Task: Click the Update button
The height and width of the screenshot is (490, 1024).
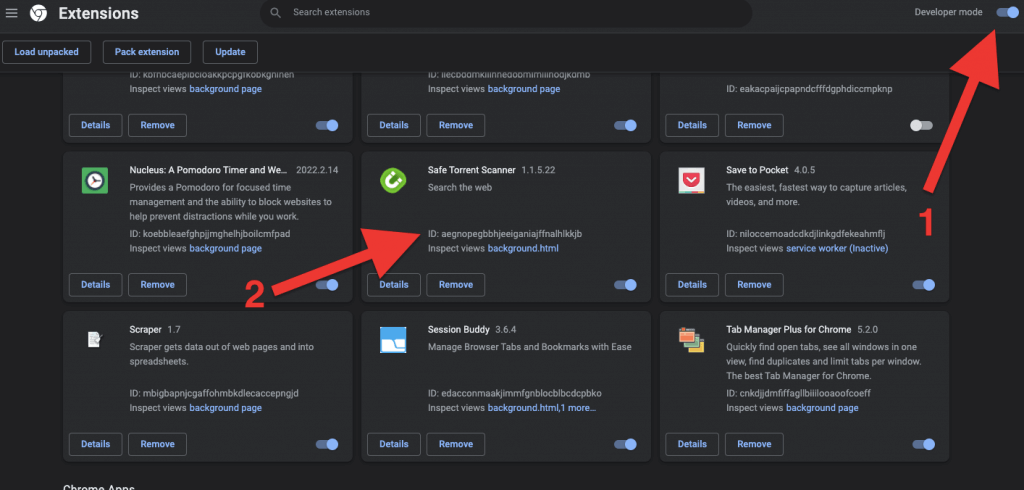Action: click(x=230, y=52)
